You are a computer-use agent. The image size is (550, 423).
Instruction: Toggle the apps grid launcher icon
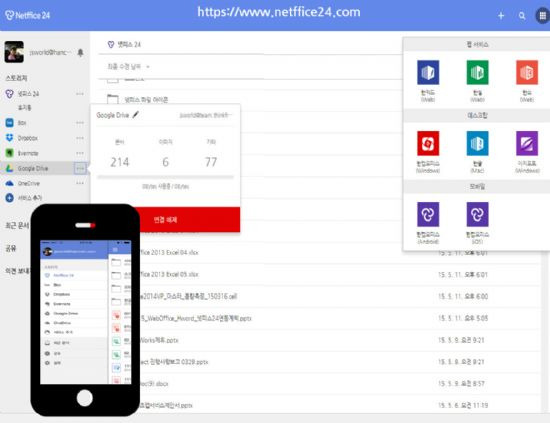tap(542, 16)
